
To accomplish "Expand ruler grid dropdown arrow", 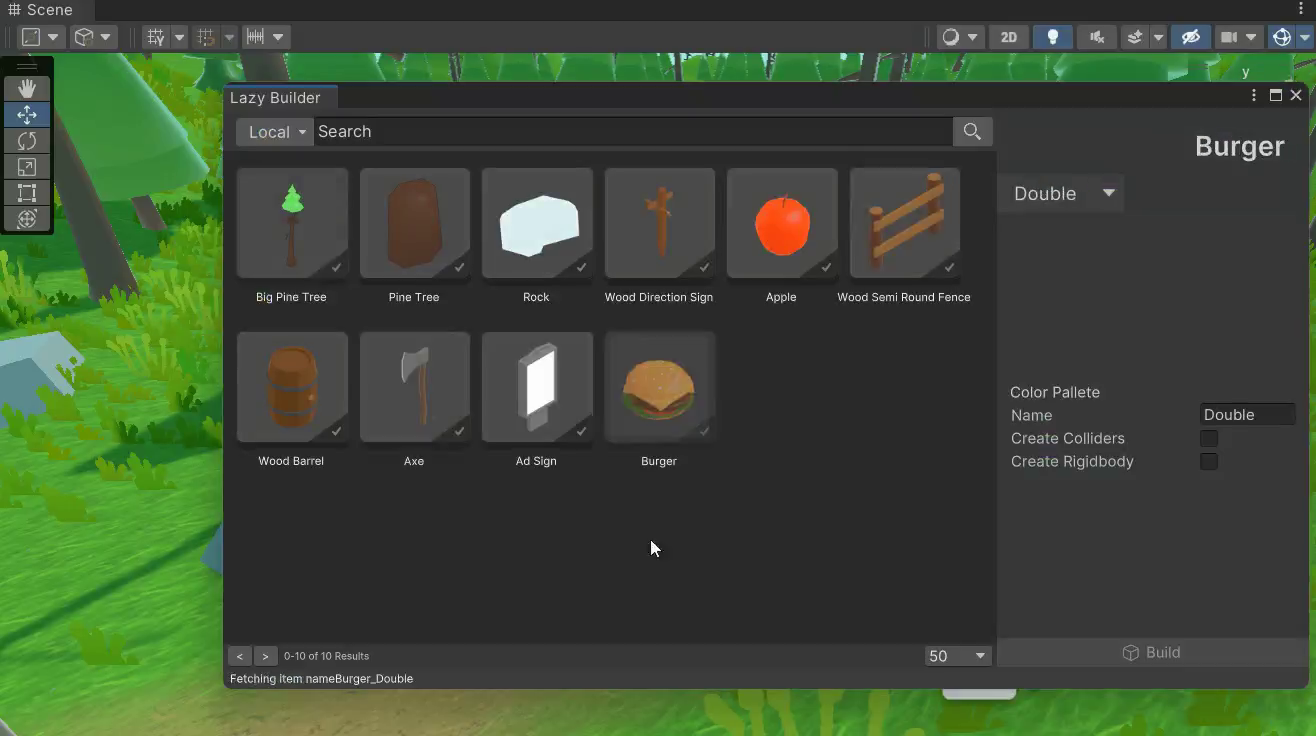I will click(278, 37).
